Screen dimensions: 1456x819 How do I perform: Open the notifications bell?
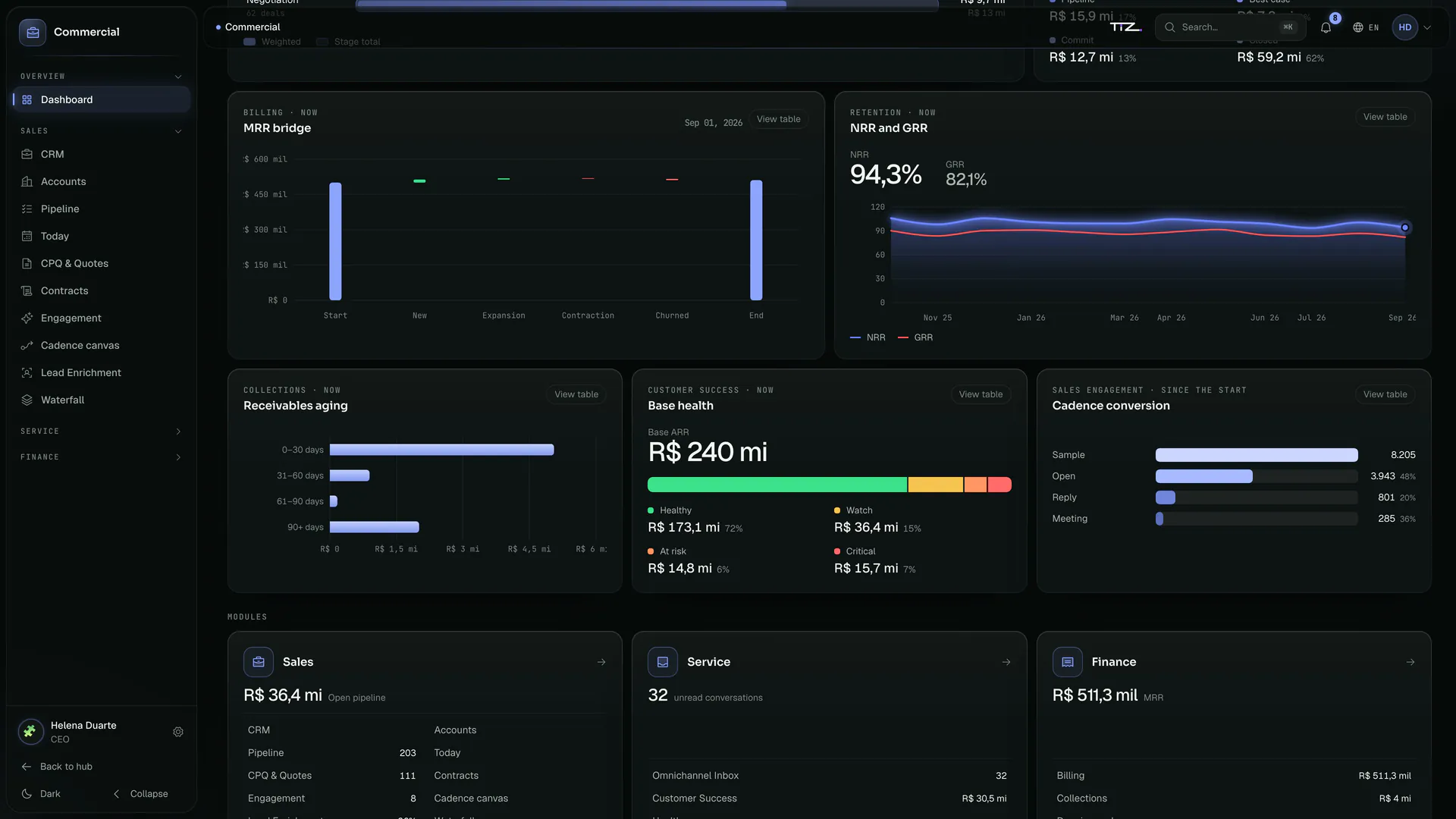(1326, 27)
